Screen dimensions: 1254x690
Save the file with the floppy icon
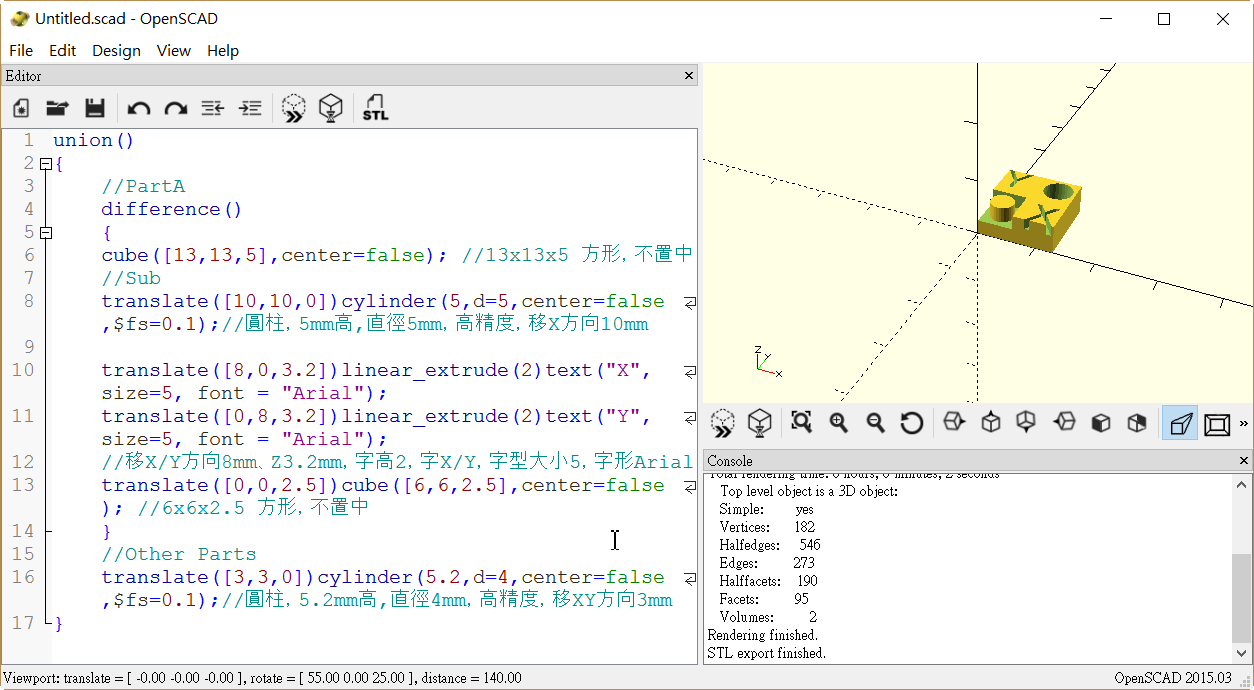click(95, 108)
